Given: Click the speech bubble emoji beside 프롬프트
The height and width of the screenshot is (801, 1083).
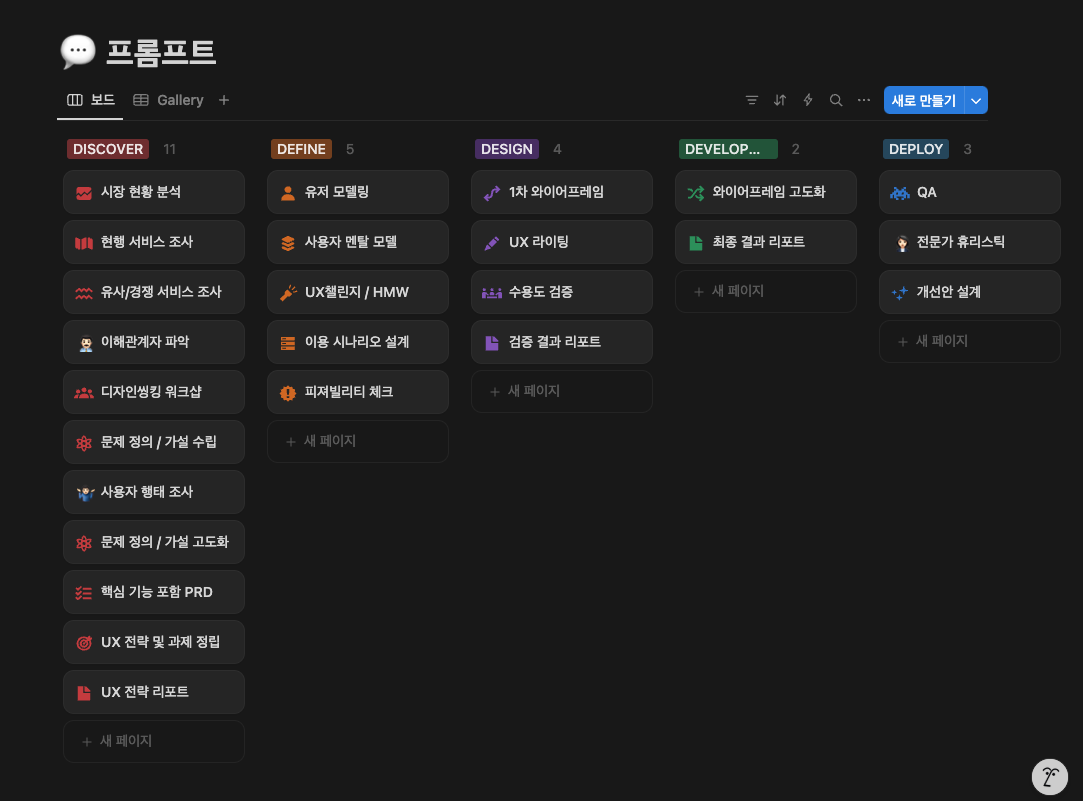Looking at the screenshot, I should [x=78, y=52].
